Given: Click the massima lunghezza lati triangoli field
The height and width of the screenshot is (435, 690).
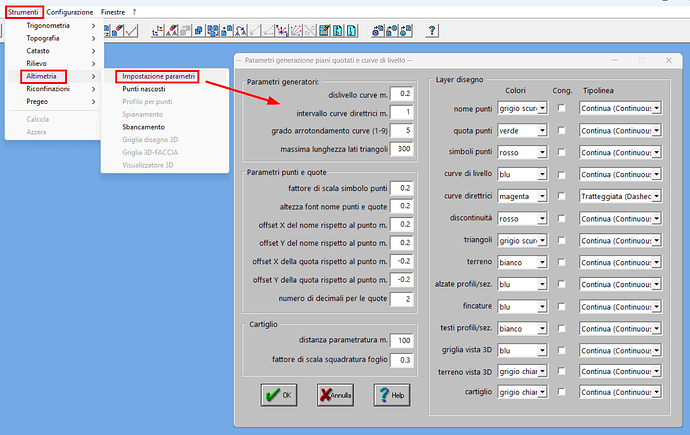Looking at the screenshot, I should click(x=404, y=149).
